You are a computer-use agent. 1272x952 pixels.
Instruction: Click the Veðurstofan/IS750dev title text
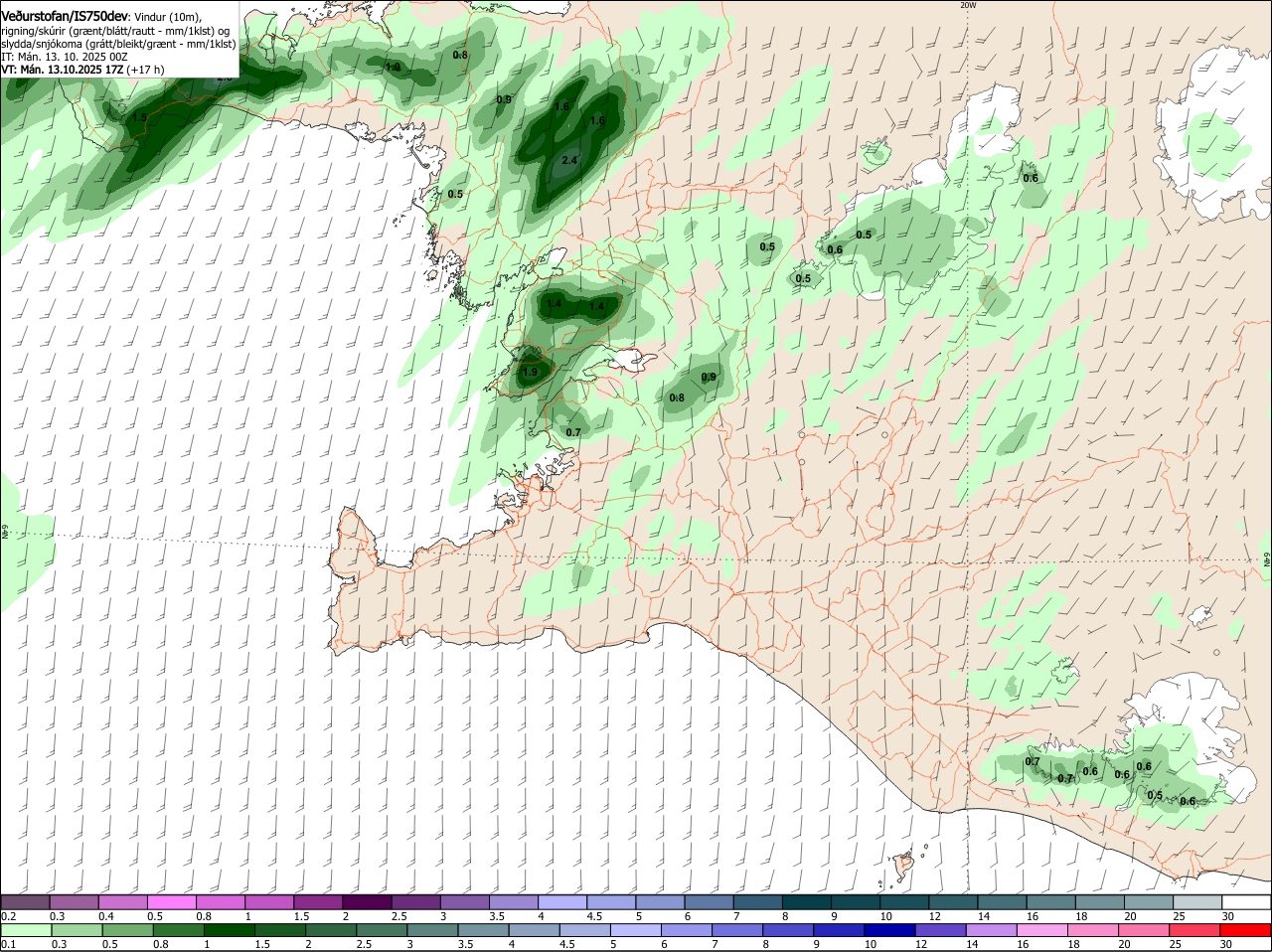pyautogui.click(x=65, y=18)
